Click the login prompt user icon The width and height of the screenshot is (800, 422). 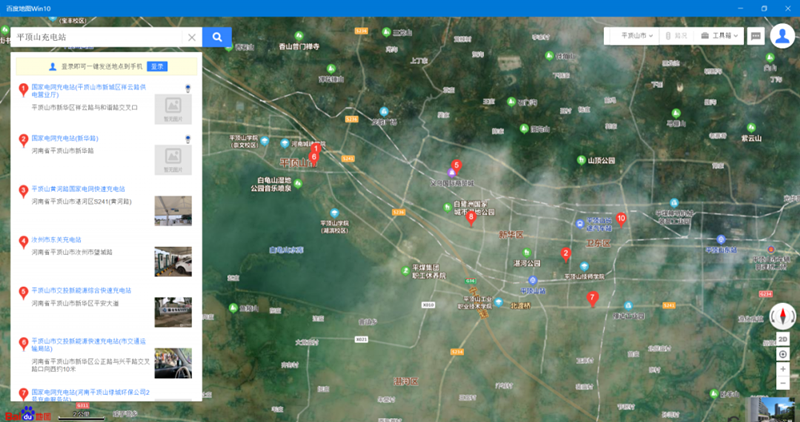(x=53, y=66)
